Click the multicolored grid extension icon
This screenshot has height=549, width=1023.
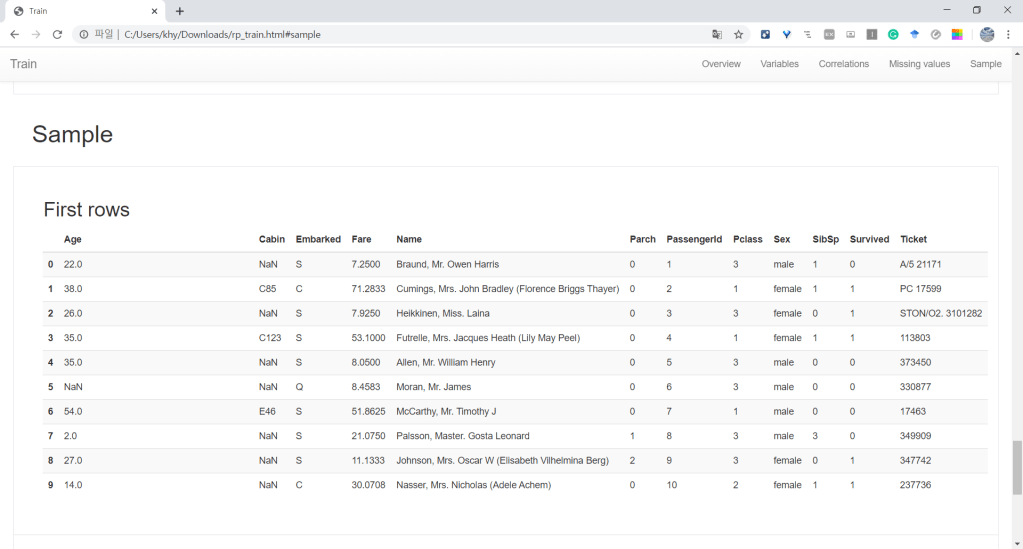click(957, 34)
